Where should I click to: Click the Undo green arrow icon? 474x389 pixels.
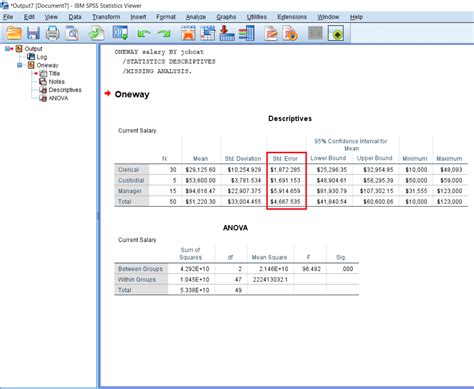[144, 34]
